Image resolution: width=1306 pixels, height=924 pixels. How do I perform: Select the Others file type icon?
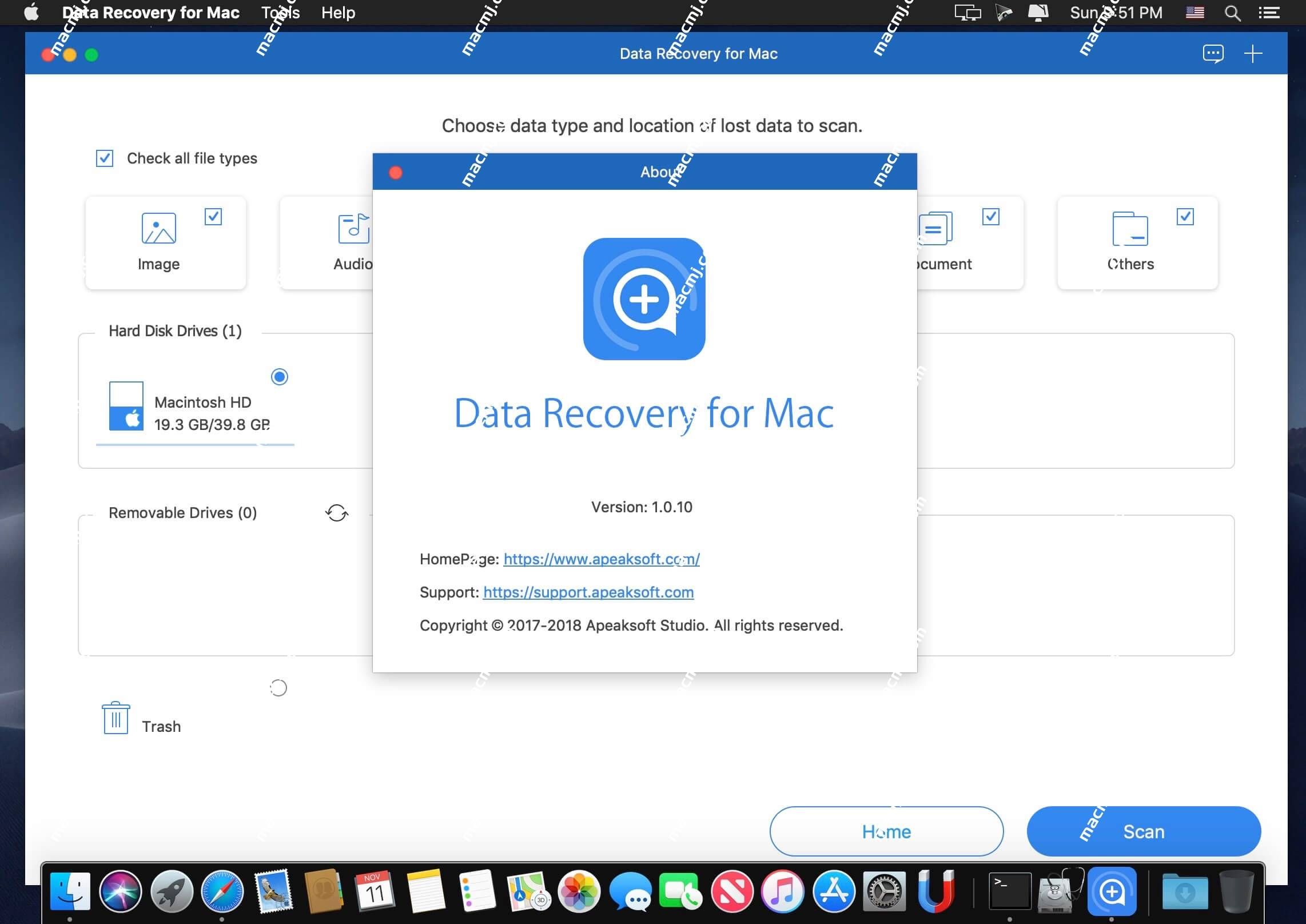point(1130,228)
